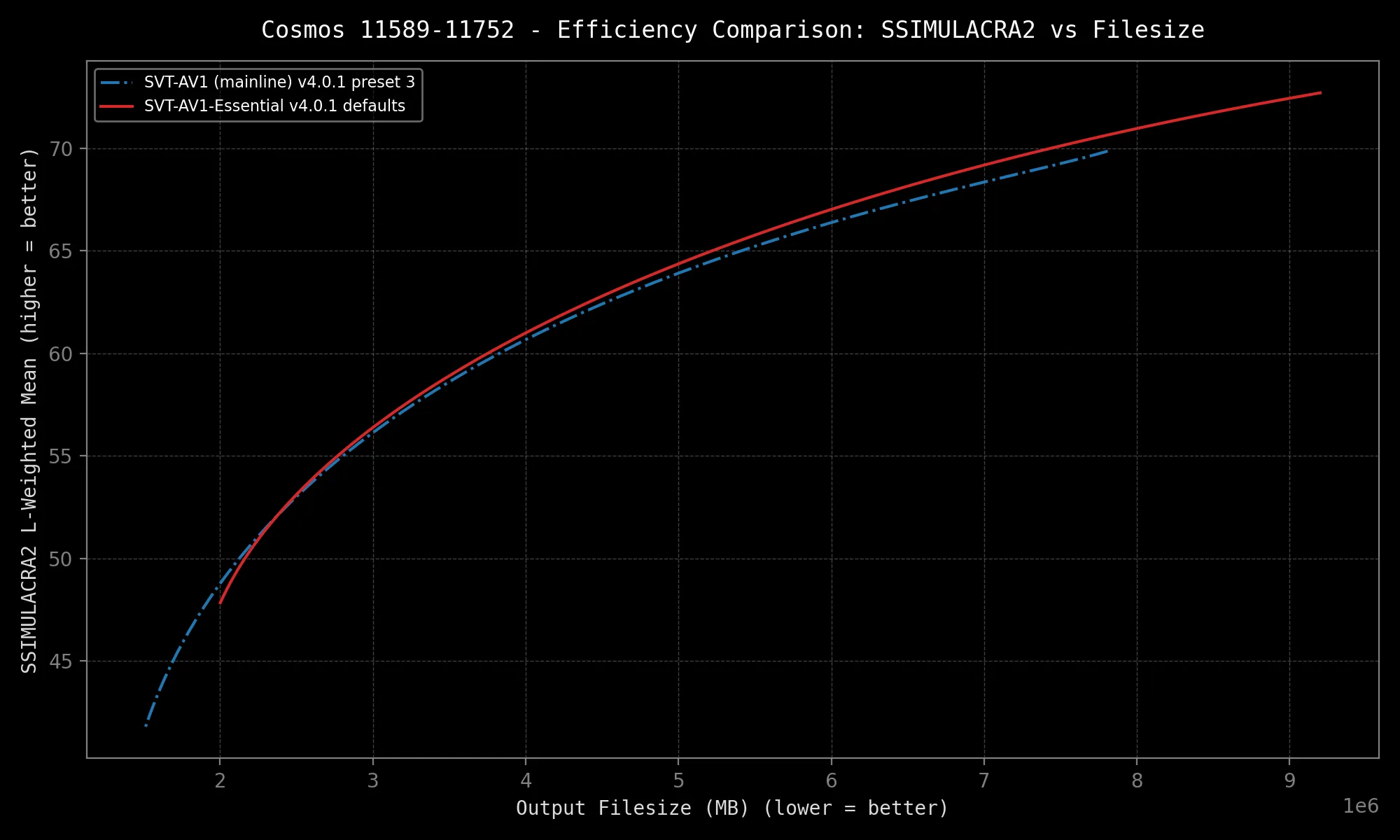Viewport: 1400px width, 840px height.
Task: Click the y-axis tick label 45
Action: click(61, 661)
